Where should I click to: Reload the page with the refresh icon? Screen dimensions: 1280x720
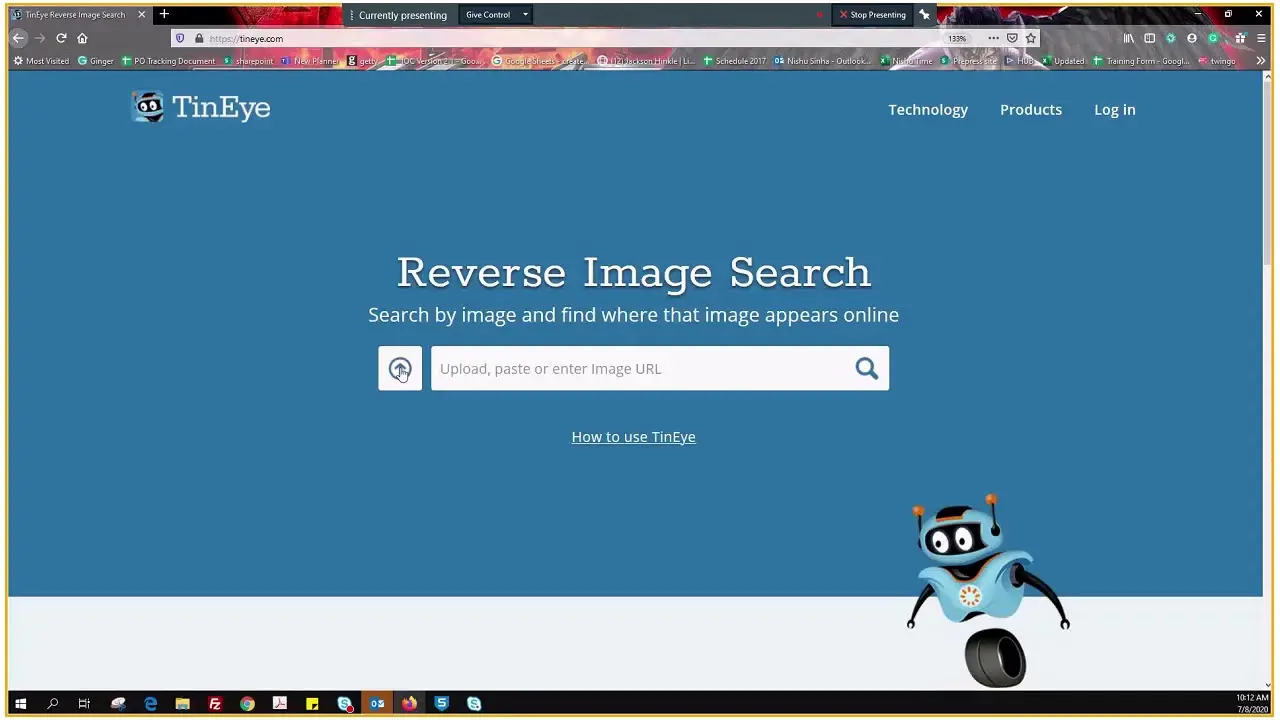61,38
